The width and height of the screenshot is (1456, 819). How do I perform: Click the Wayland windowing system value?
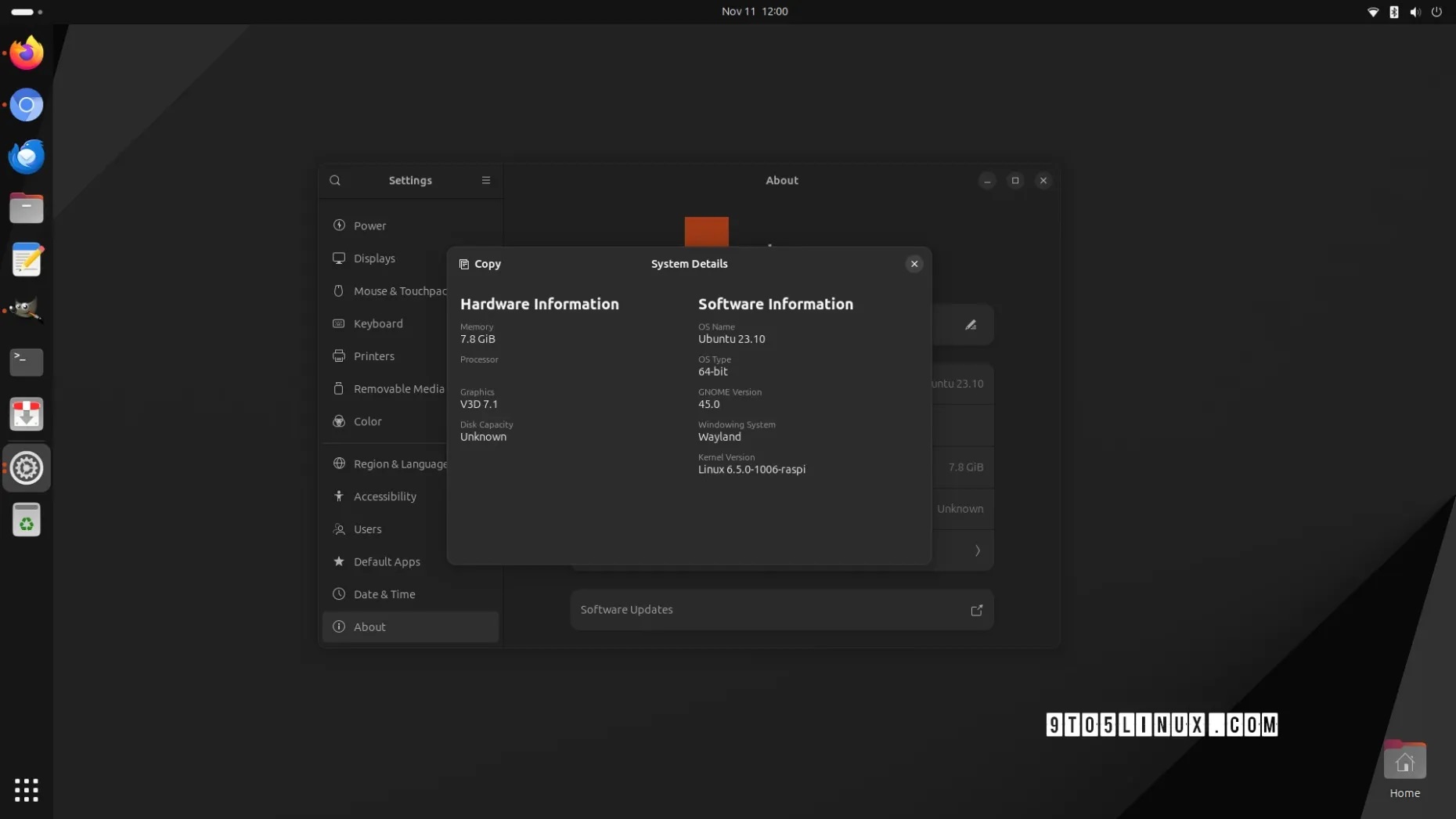tap(719, 437)
